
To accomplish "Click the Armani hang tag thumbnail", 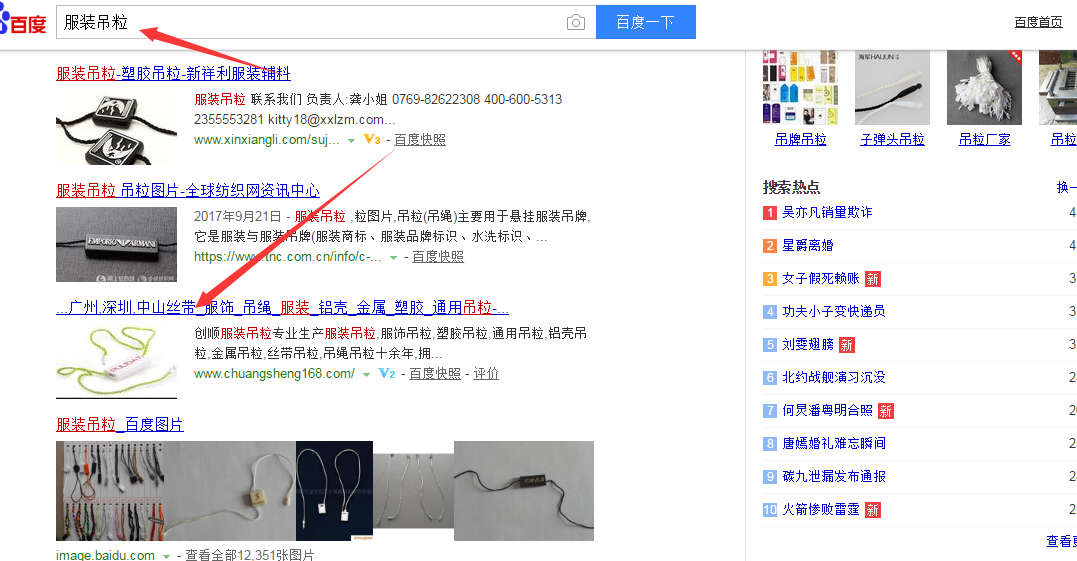I will [116, 244].
